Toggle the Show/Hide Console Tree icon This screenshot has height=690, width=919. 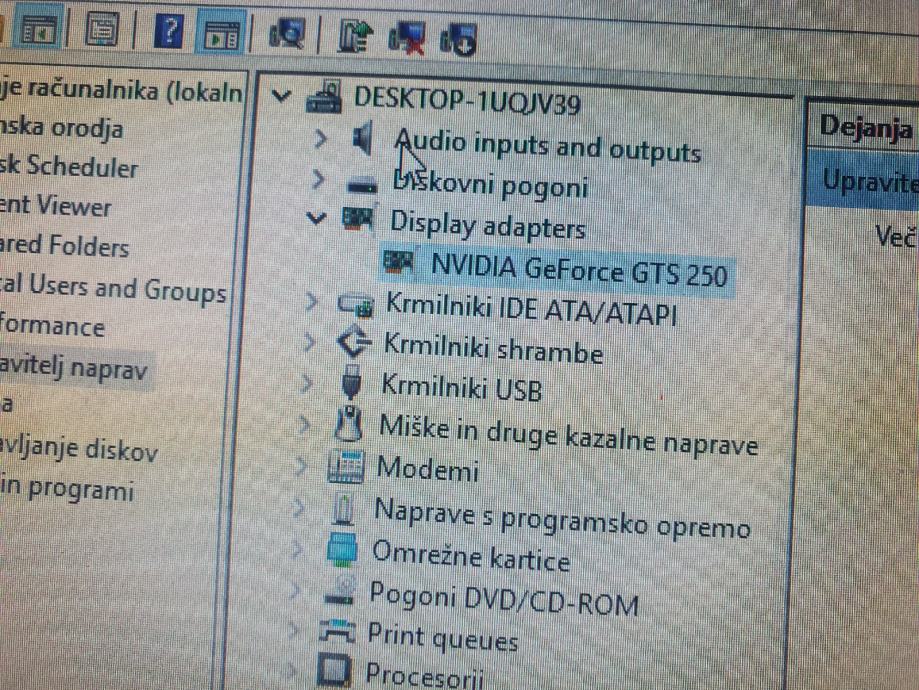coord(39,31)
